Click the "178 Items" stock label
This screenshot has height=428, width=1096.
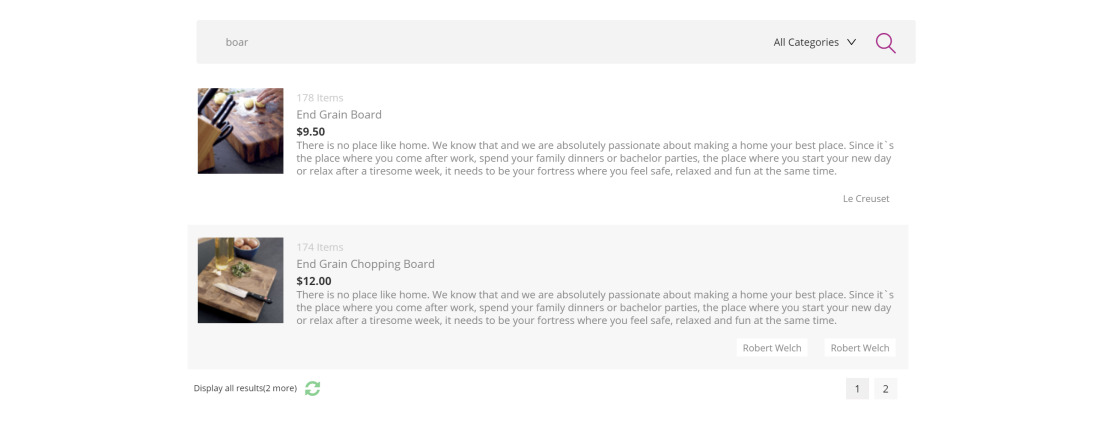[320, 98]
